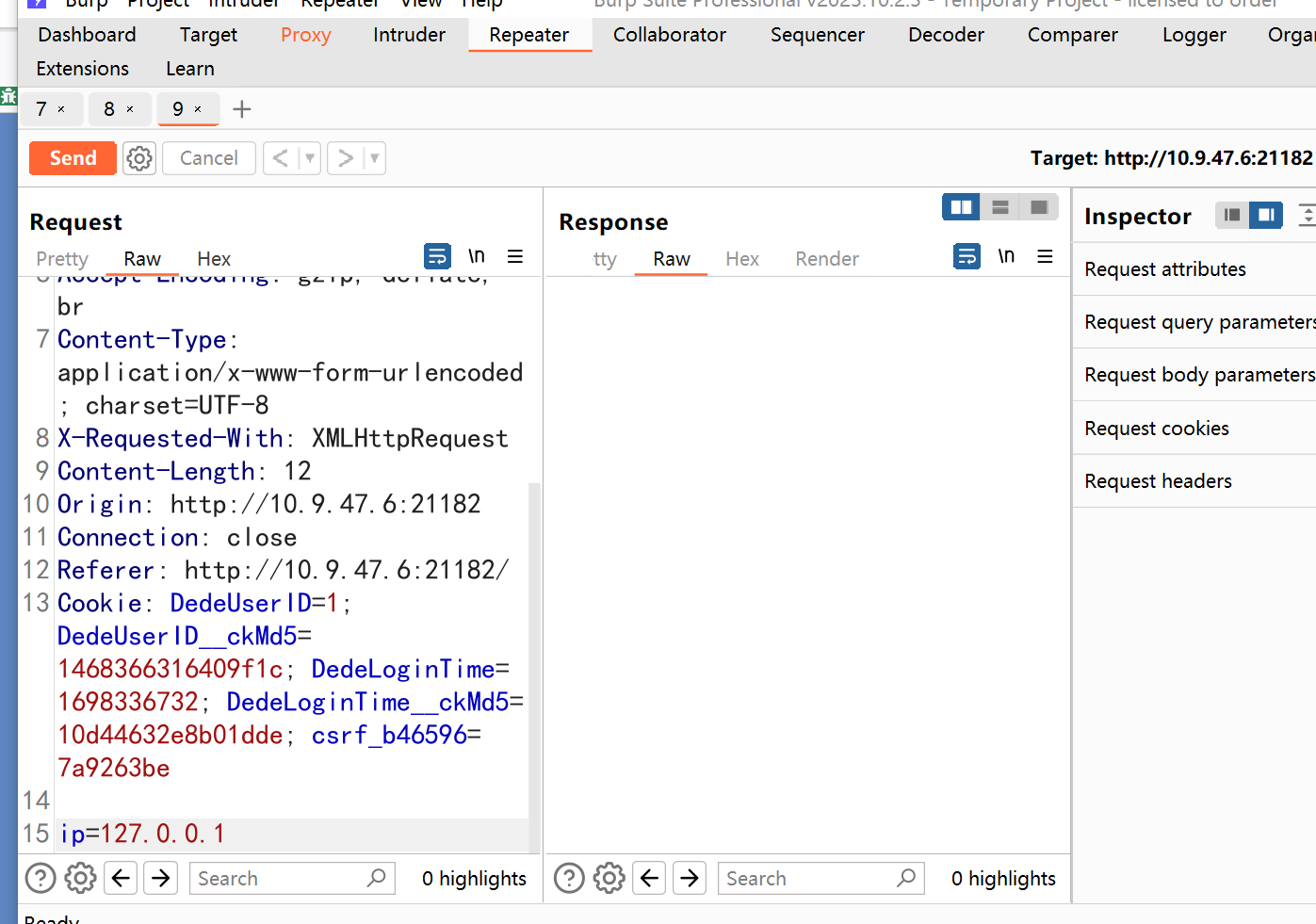Open Response search settings gear
The width and height of the screenshot is (1316, 924).
609,878
